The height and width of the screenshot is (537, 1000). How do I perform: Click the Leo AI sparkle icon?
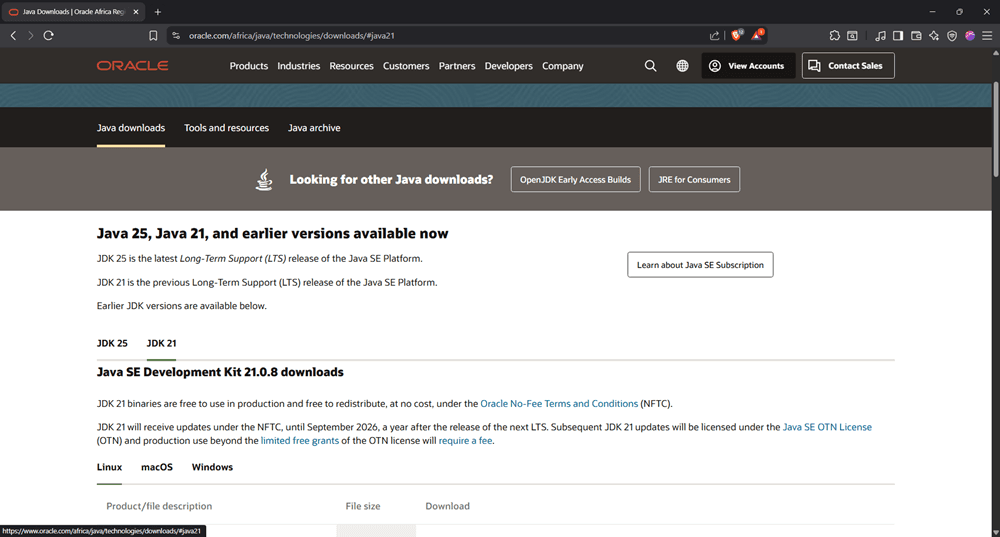pos(934,35)
